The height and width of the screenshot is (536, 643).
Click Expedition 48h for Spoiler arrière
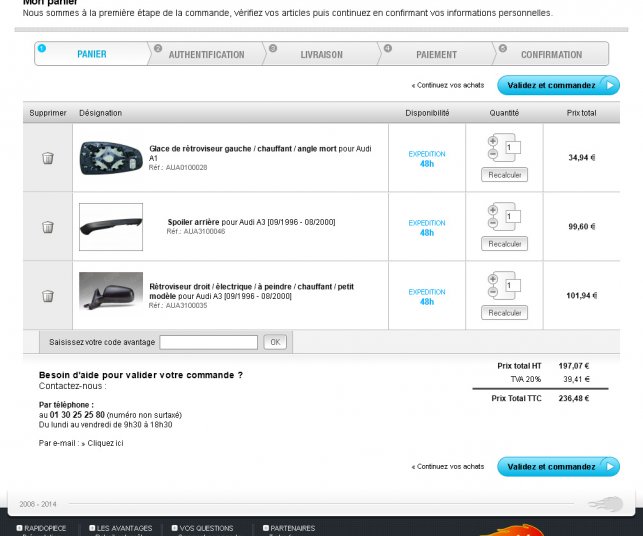(427, 228)
